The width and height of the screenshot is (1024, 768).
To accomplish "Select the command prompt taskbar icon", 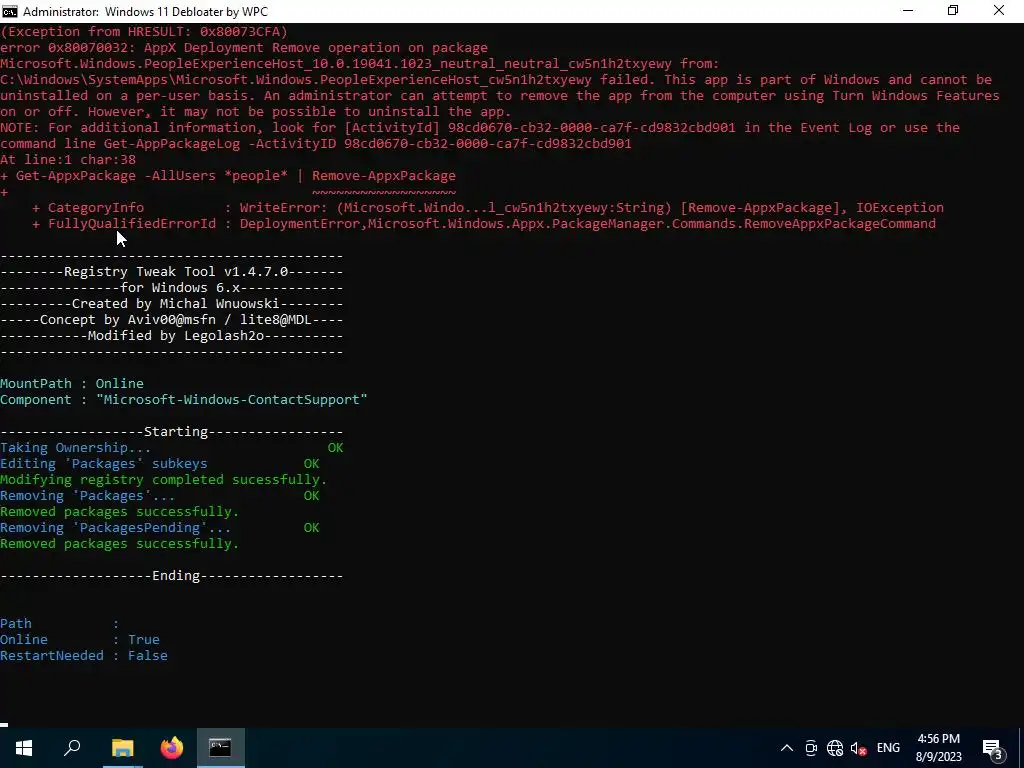I will click(221, 748).
